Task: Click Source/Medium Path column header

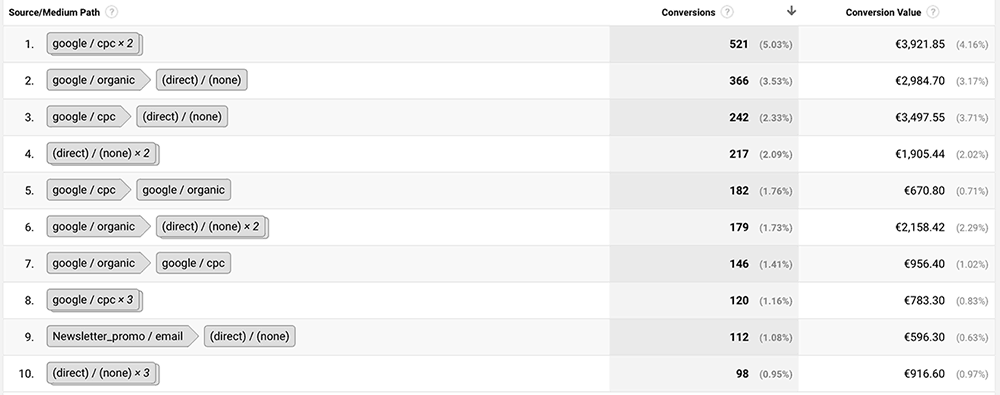Action: (54, 12)
